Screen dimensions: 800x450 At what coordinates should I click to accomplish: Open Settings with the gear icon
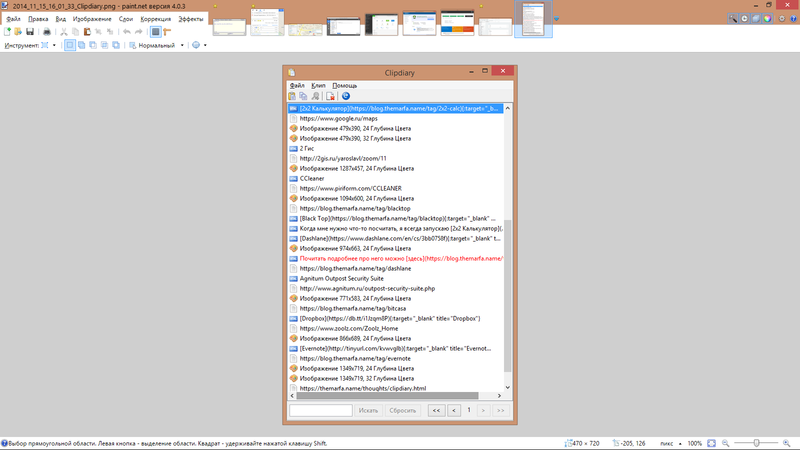(782, 19)
